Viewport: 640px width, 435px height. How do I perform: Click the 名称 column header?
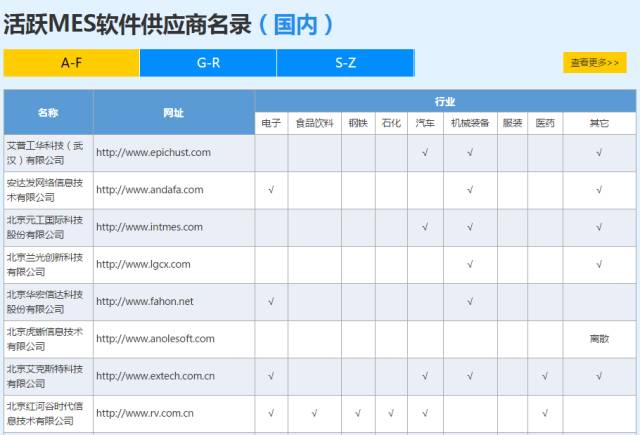tap(48, 112)
